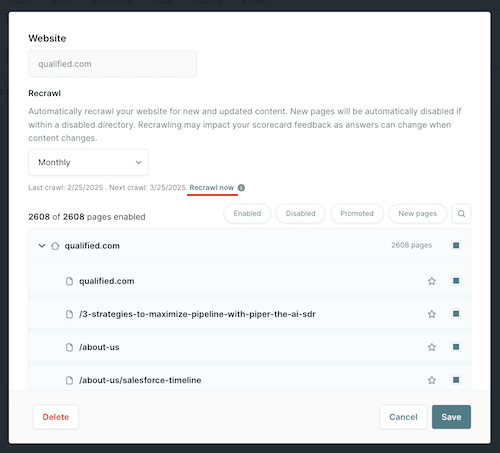Screen dimensions: 500x453
Task: Select the /about-us page name
Action: (x=99, y=347)
